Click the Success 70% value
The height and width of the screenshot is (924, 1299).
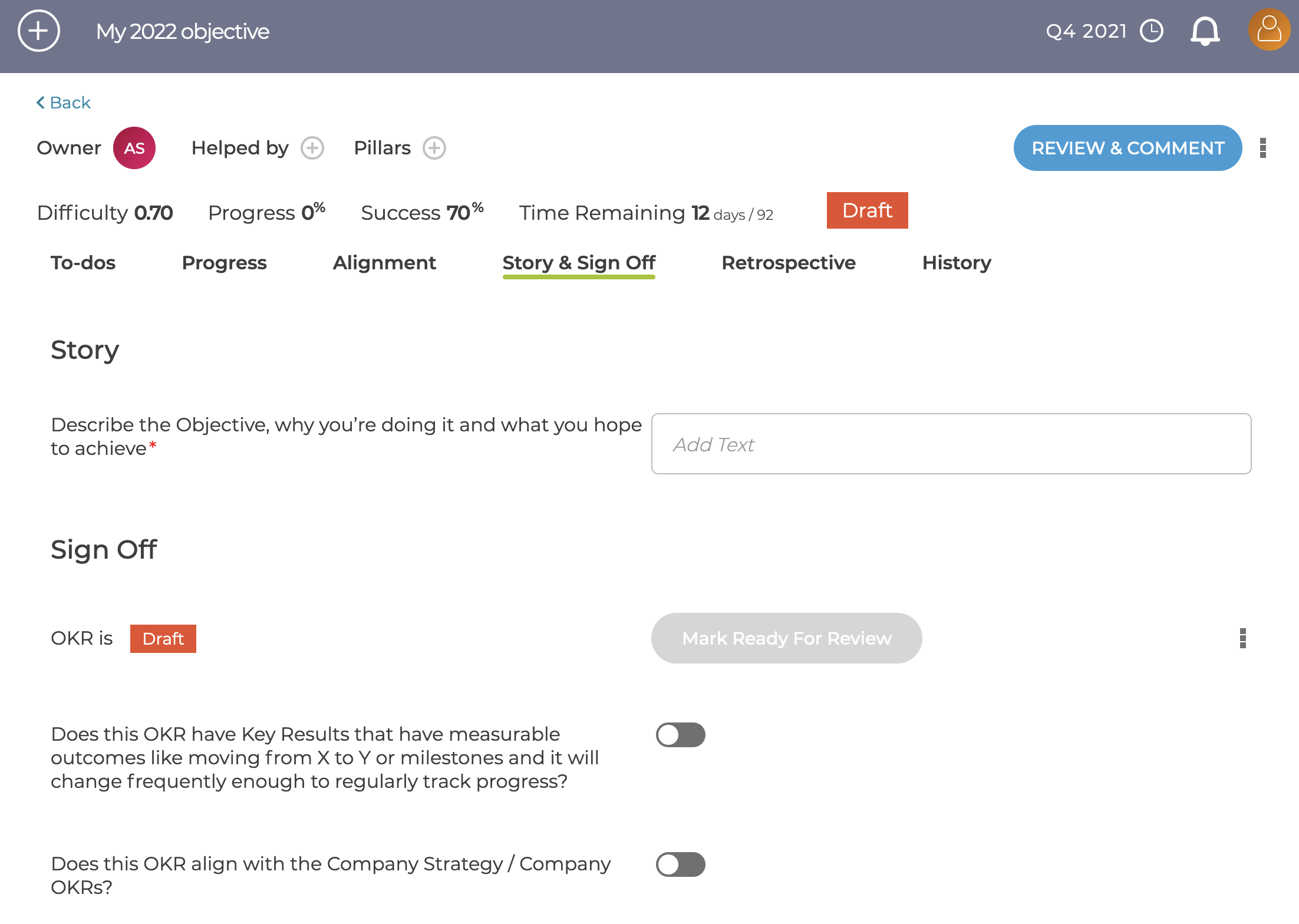tap(422, 212)
